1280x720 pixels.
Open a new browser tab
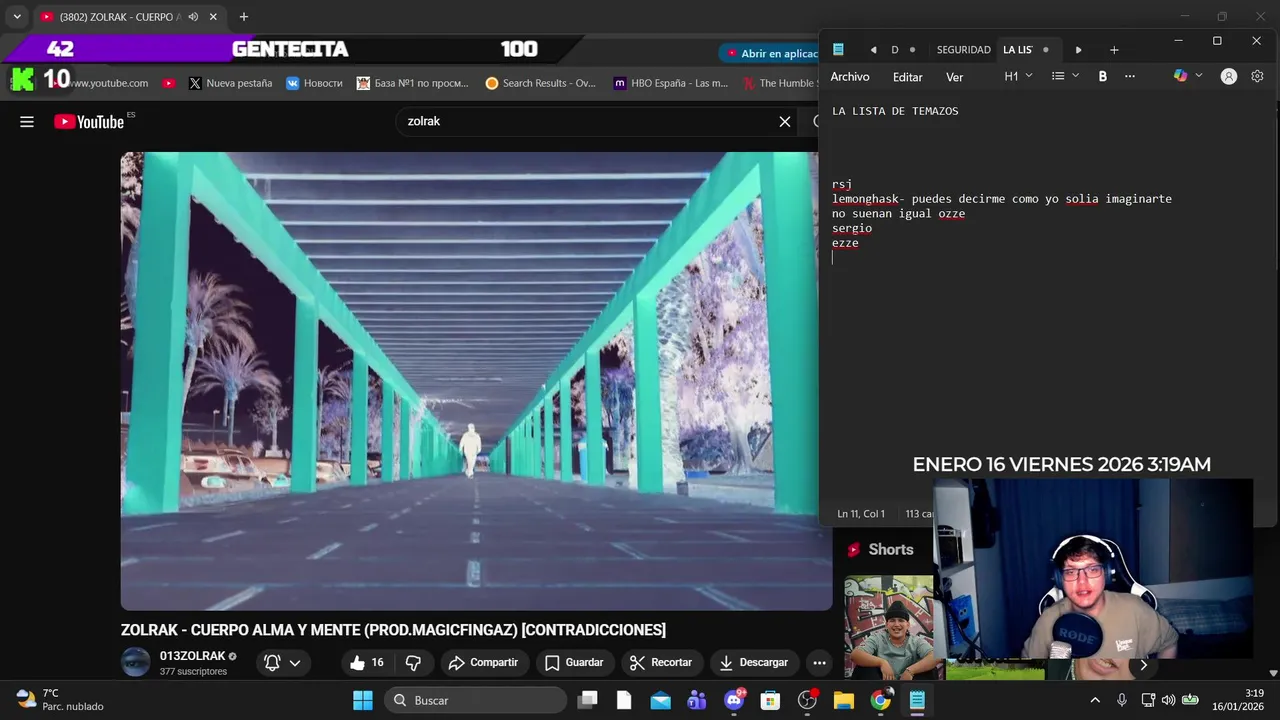tap(244, 17)
